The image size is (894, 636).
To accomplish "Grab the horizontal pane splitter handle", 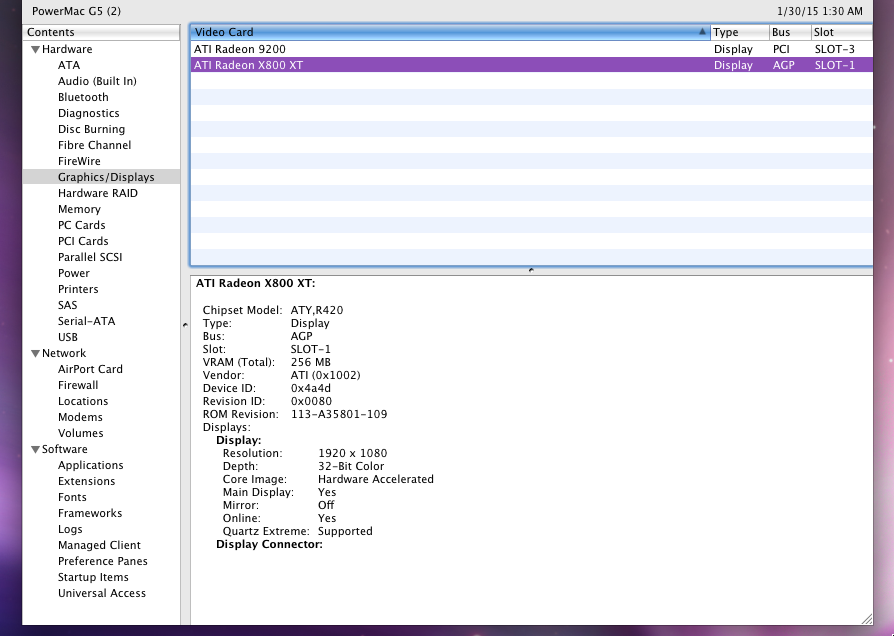I will click(531, 270).
